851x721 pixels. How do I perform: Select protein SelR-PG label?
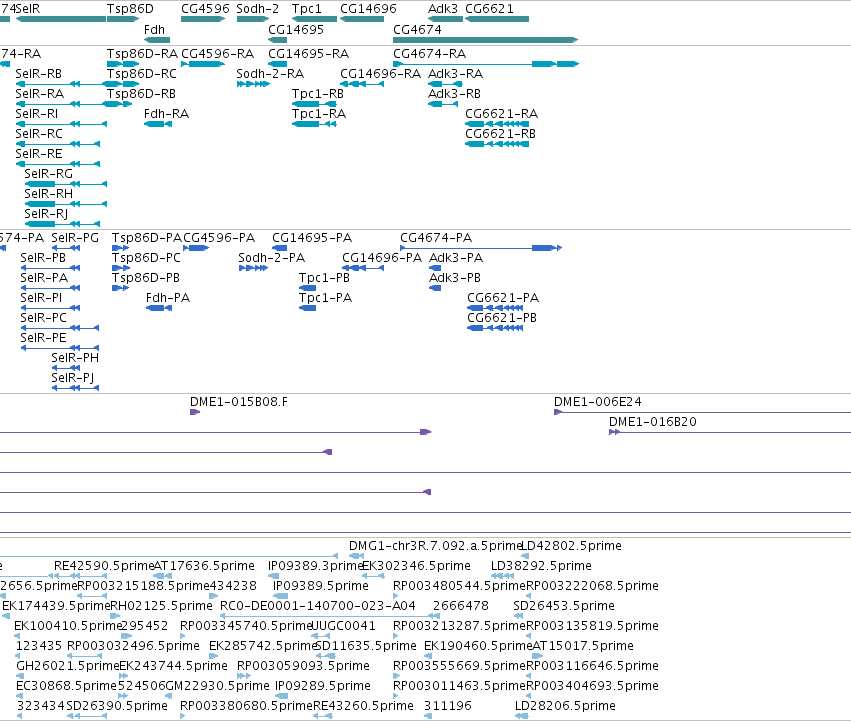coord(75,237)
